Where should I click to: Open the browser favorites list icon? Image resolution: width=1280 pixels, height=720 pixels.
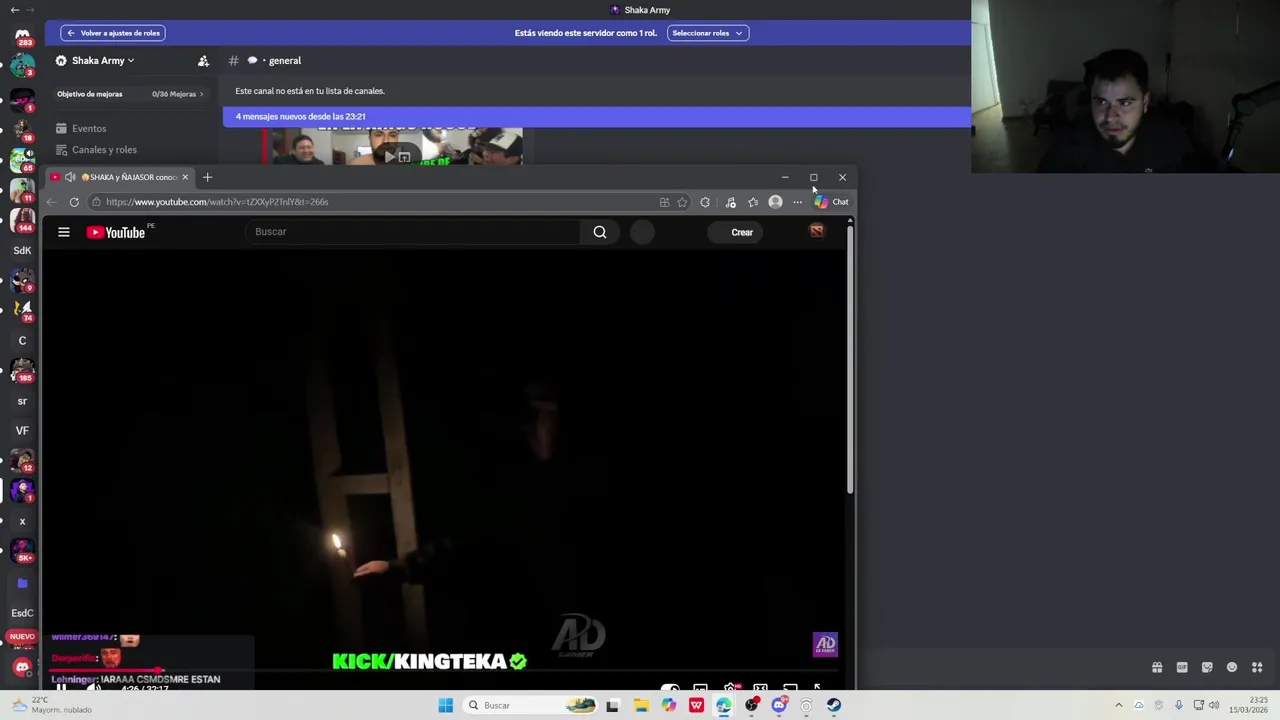tap(753, 202)
